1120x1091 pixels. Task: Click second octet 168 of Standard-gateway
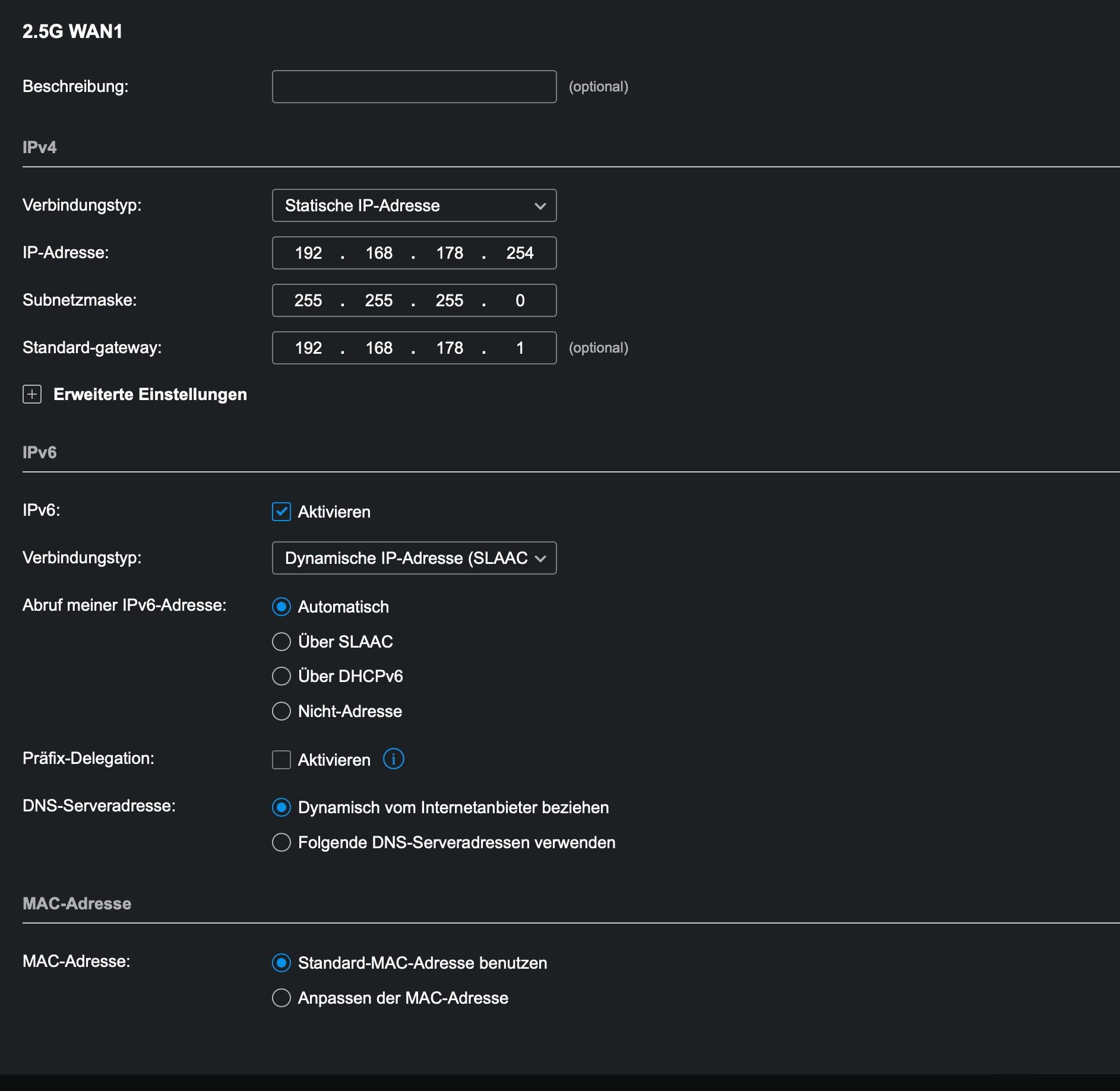point(379,348)
